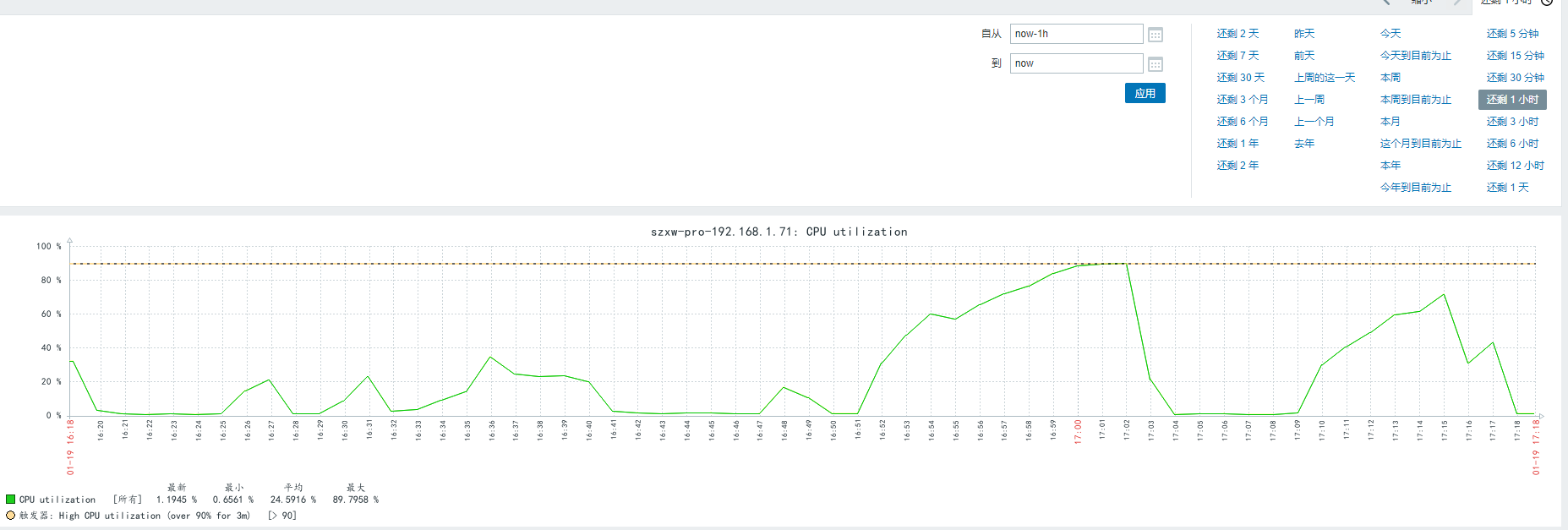Image resolution: width=1568 pixels, height=530 pixels.
Task: Select the 还剩 5 分钟 time range
Action: point(1512,34)
